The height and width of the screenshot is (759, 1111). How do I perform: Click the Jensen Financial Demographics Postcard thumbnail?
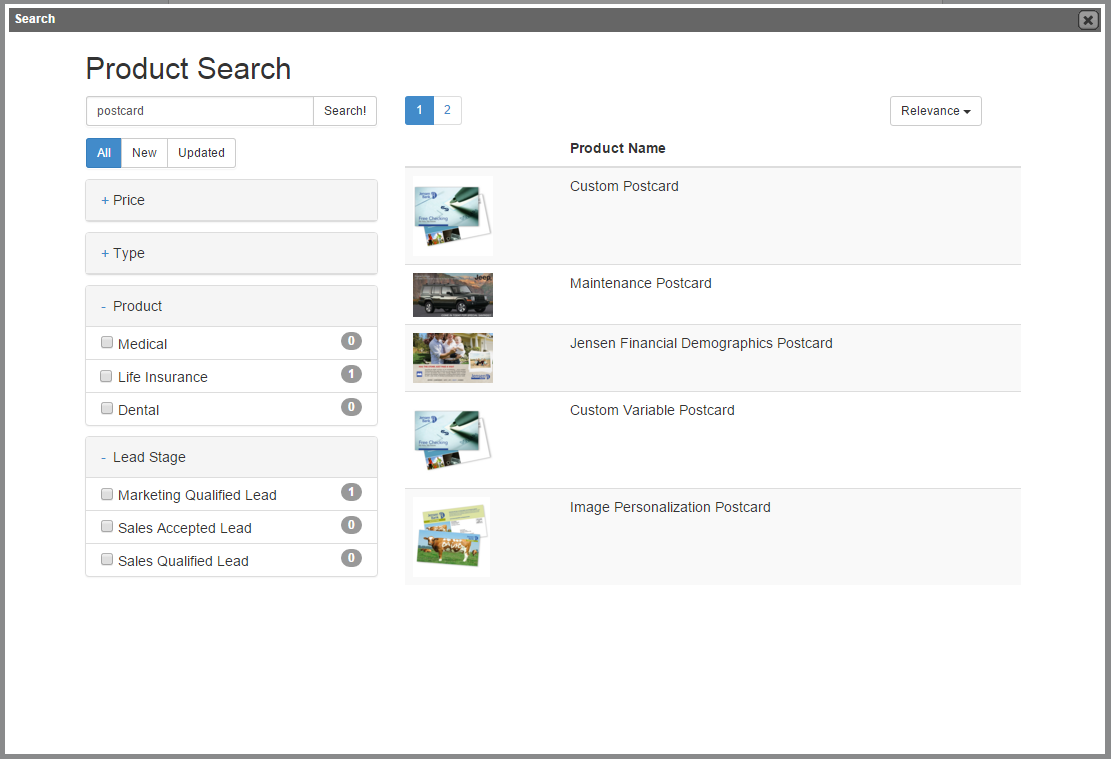tap(452, 357)
